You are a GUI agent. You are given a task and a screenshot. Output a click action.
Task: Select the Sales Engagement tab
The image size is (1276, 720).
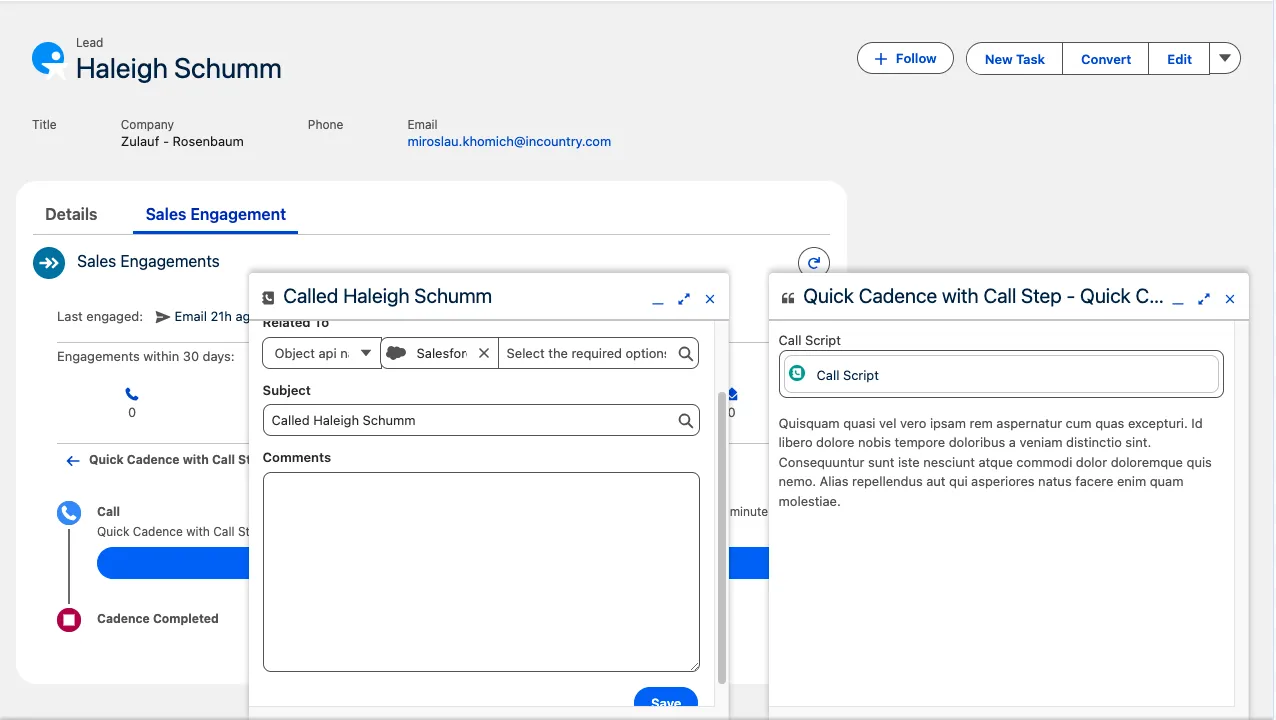coord(215,214)
